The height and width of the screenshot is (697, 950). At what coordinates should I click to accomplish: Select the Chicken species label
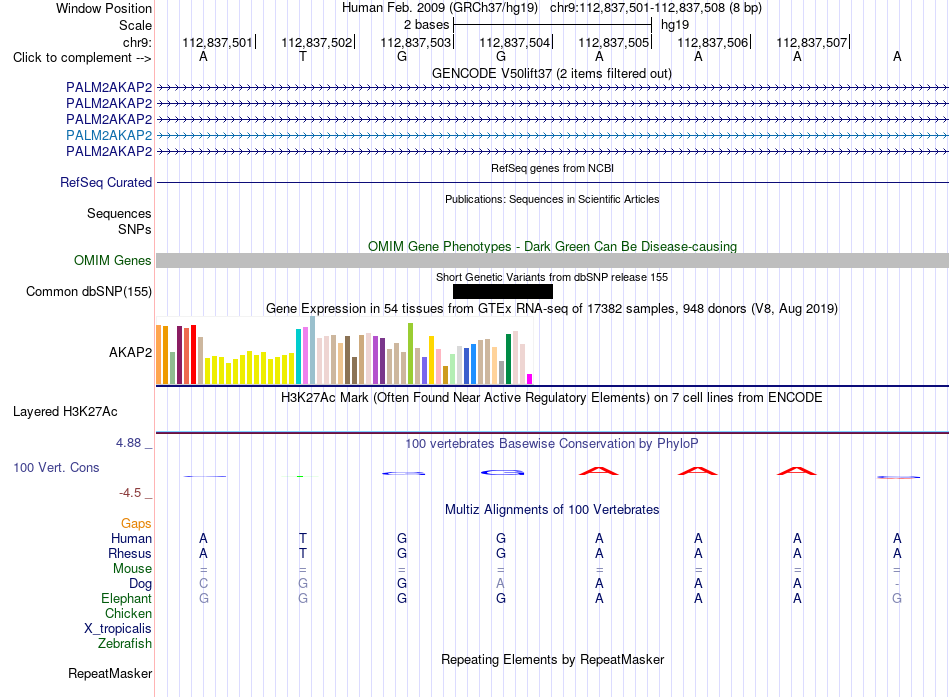(x=128, y=613)
